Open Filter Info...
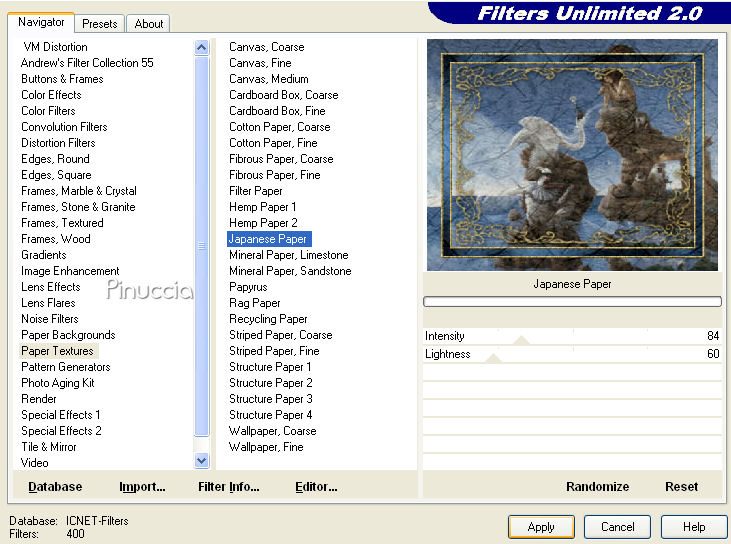The height and width of the screenshot is (544, 731). pyautogui.click(x=228, y=487)
